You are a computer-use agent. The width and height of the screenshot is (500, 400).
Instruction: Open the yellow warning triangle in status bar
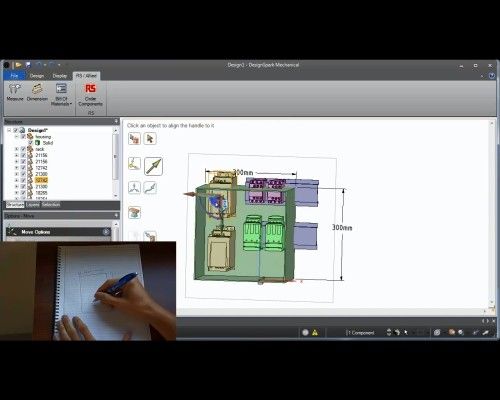pyautogui.click(x=315, y=332)
